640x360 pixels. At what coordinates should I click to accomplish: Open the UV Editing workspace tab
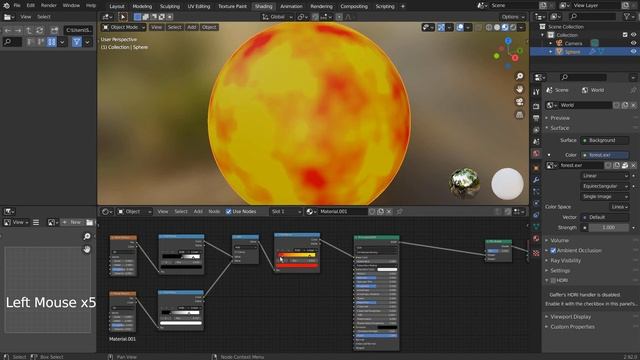199,6
